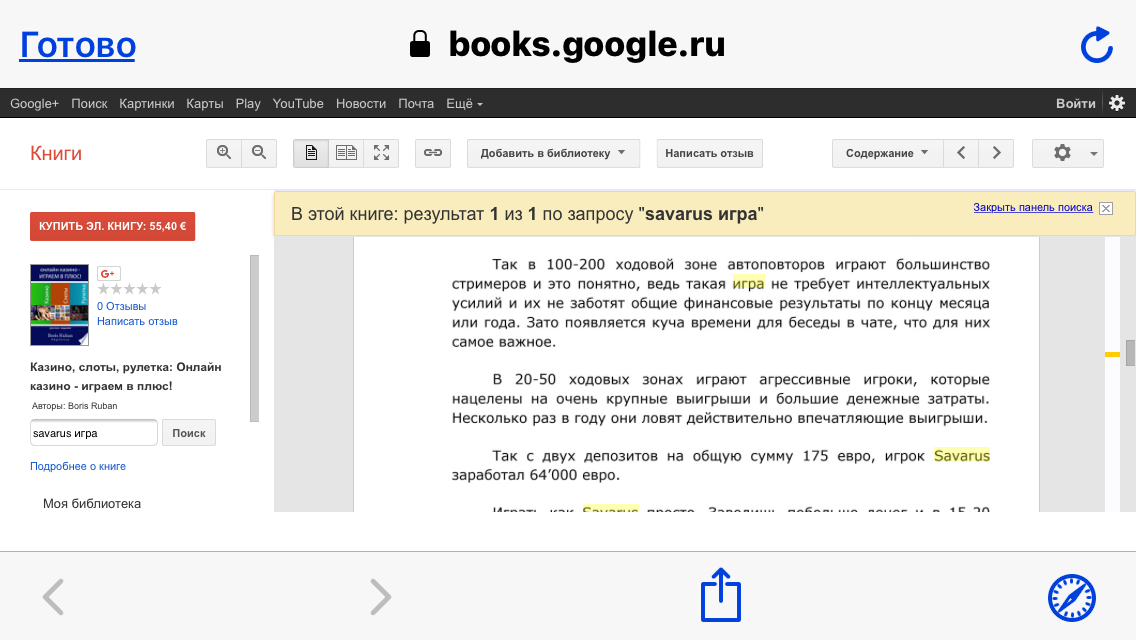Switch to two-page view
This screenshot has height=640, width=1136.
pos(346,153)
